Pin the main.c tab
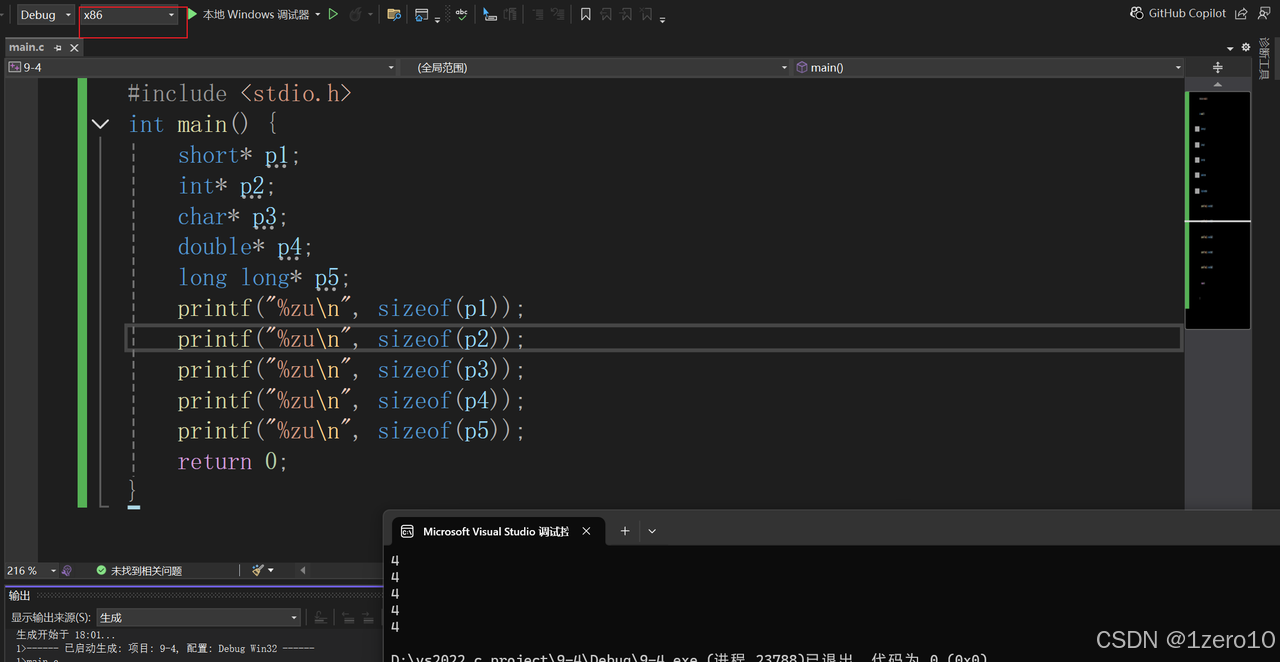This screenshot has height=662, width=1280. pyautogui.click(x=59, y=48)
